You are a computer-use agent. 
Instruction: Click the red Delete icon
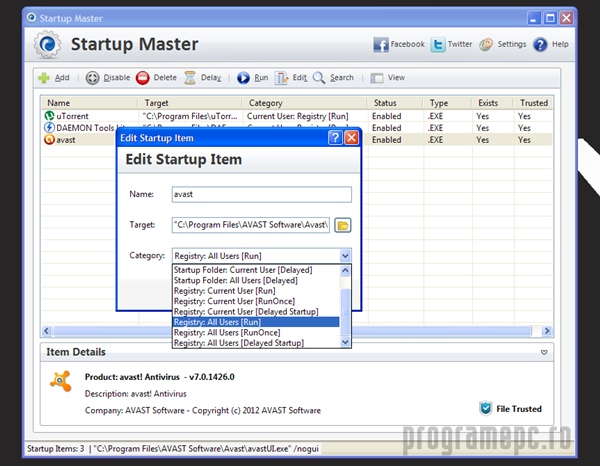pos(143,78)
